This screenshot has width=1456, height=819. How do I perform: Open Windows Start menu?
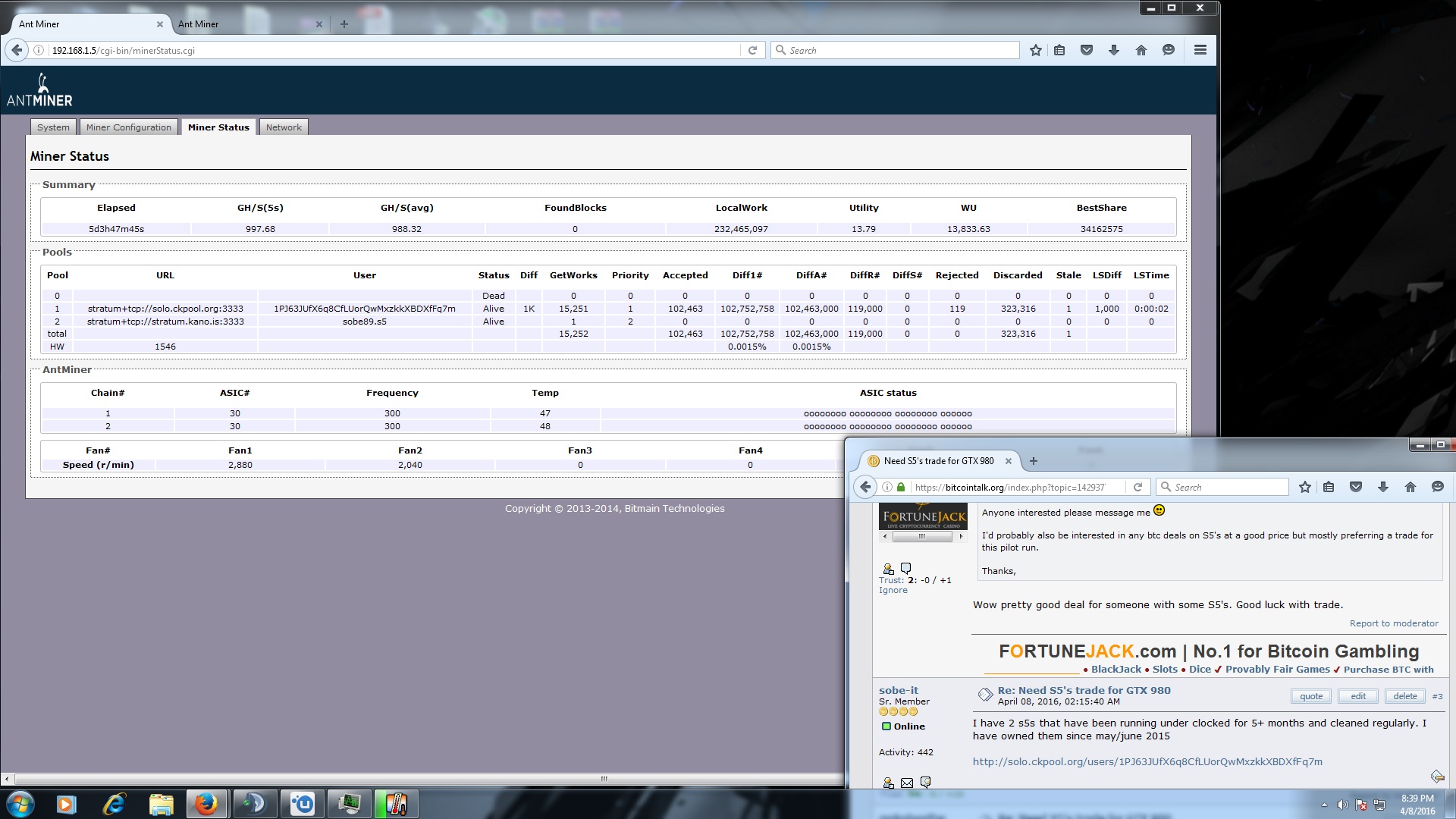[20, 804]
